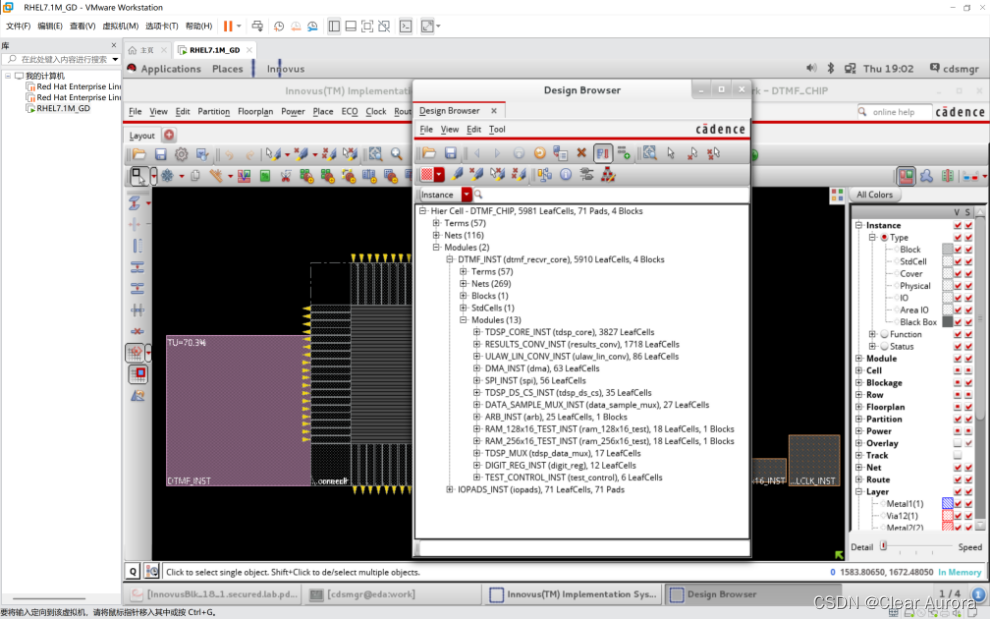Select the Status radio button

tap(884, 346)
